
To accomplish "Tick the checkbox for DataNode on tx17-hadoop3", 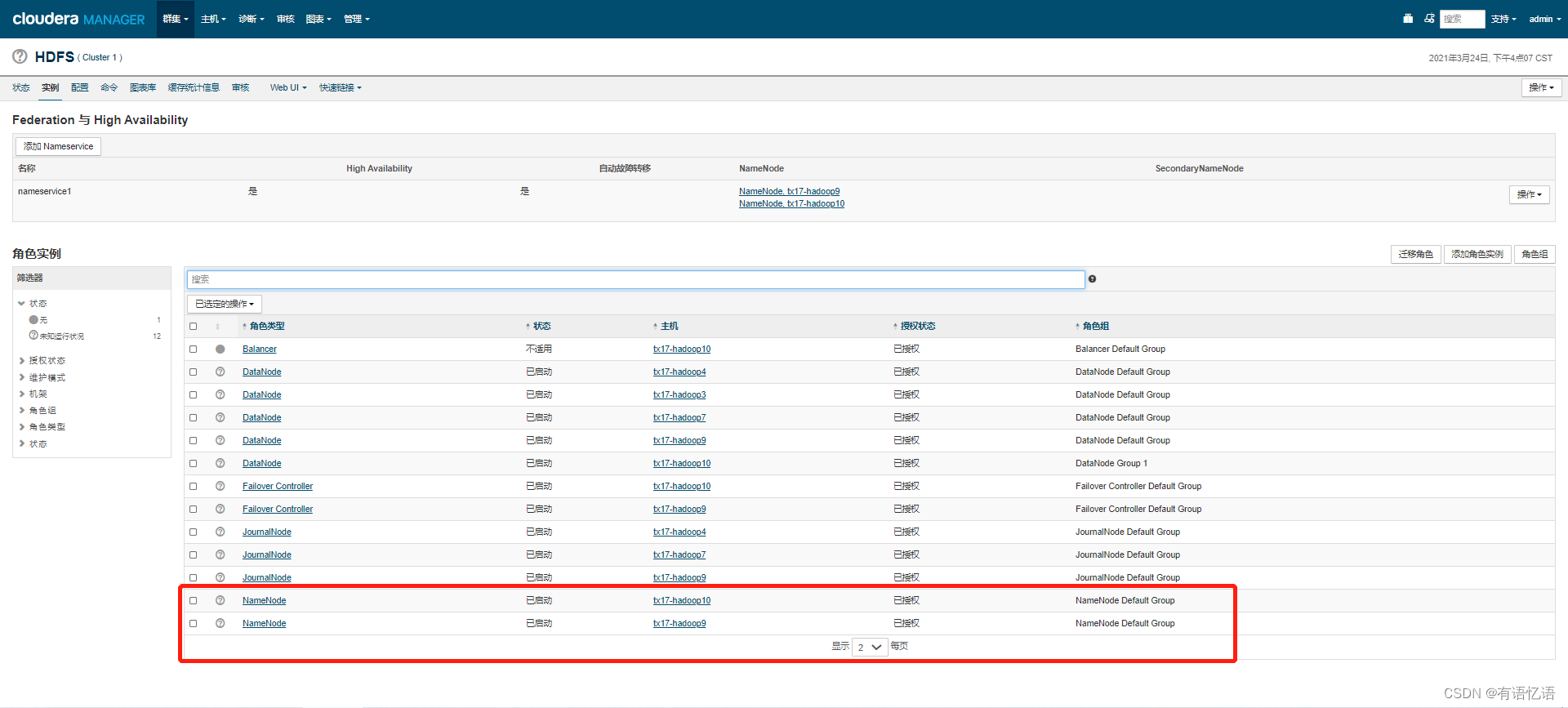I will [x=194, y=394].
